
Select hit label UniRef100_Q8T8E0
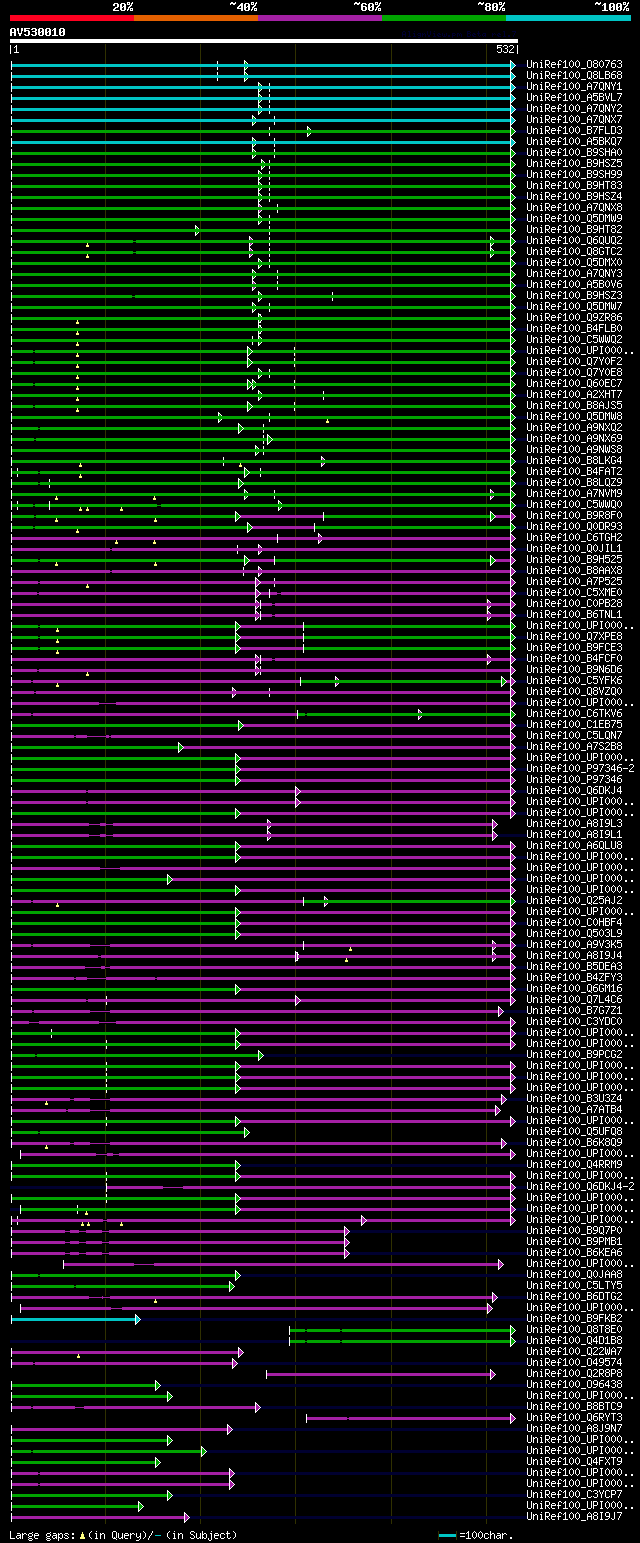point(574,1329)
